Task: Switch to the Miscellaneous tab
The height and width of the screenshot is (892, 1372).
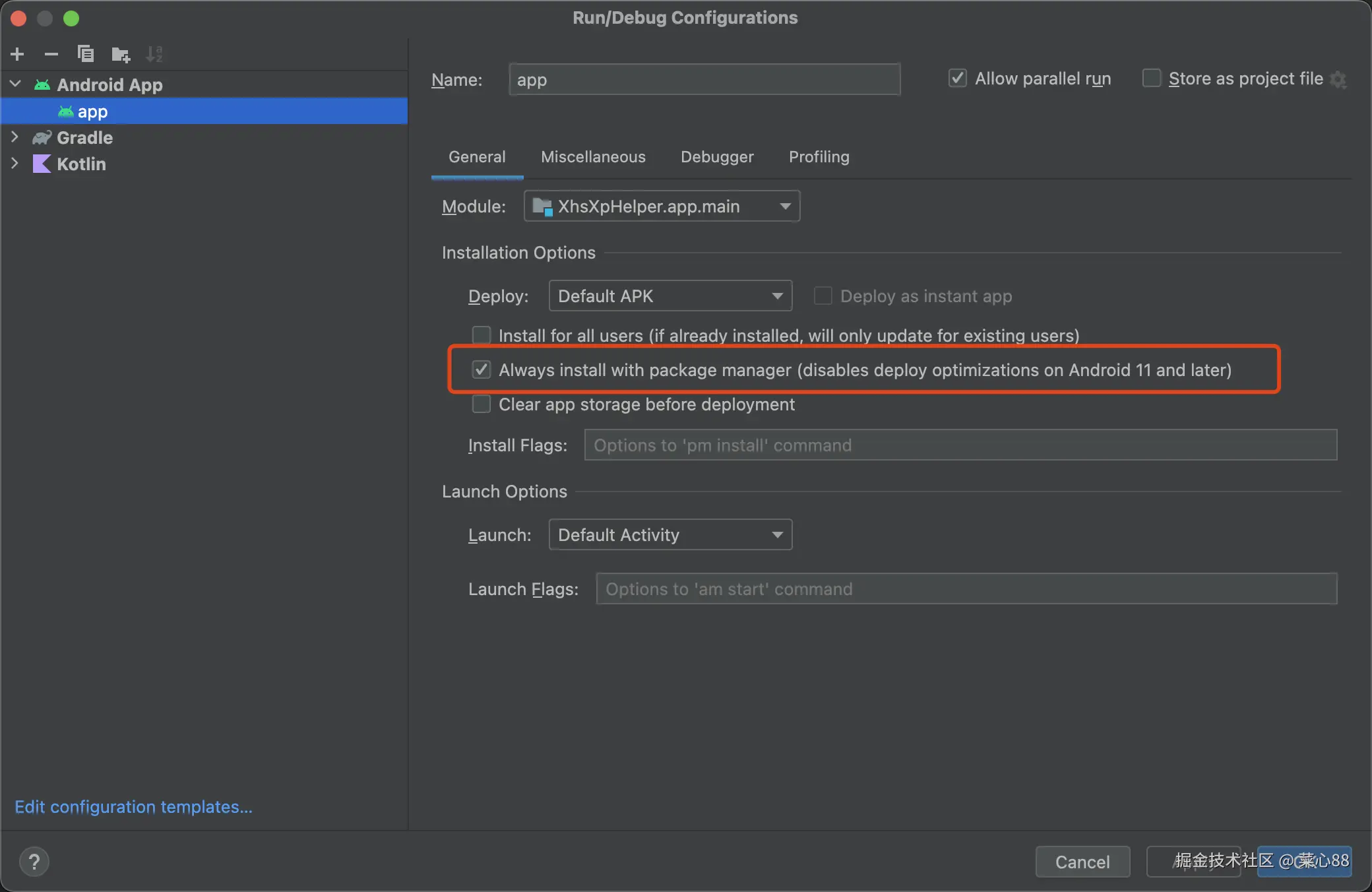Action: 593,157
